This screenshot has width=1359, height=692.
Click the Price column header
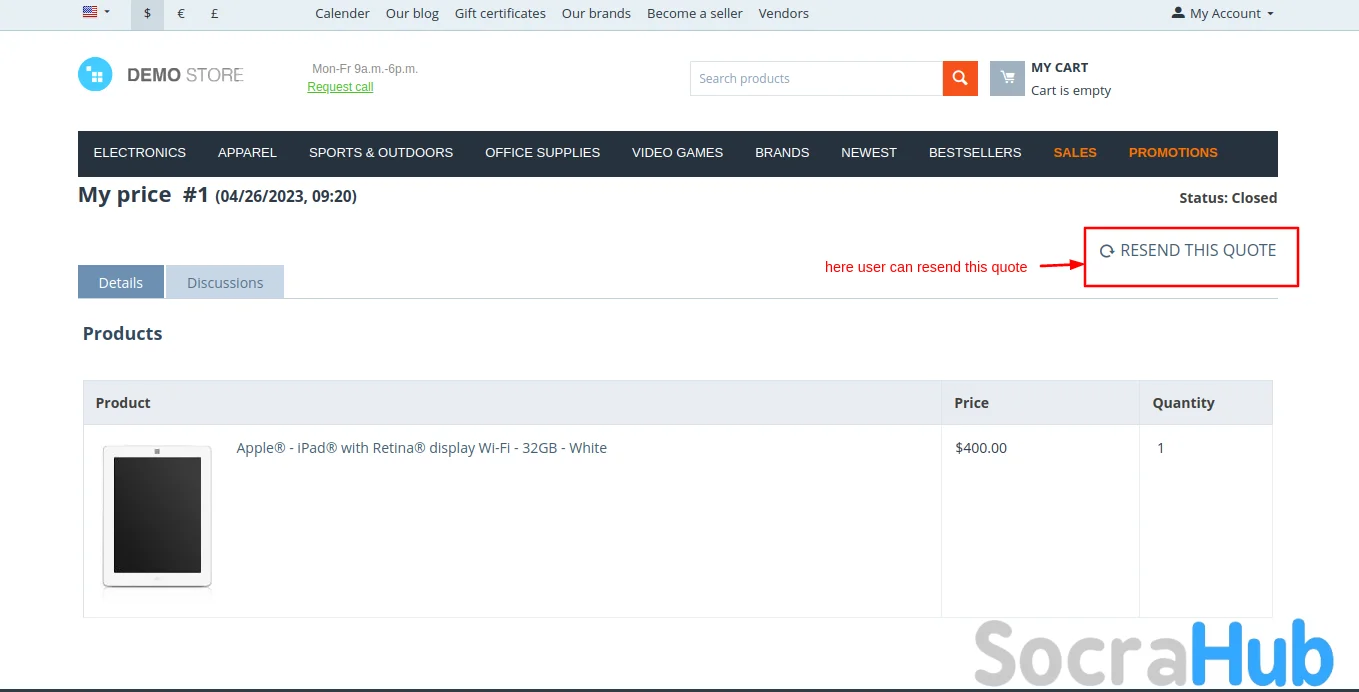click(x=971, y=403)
